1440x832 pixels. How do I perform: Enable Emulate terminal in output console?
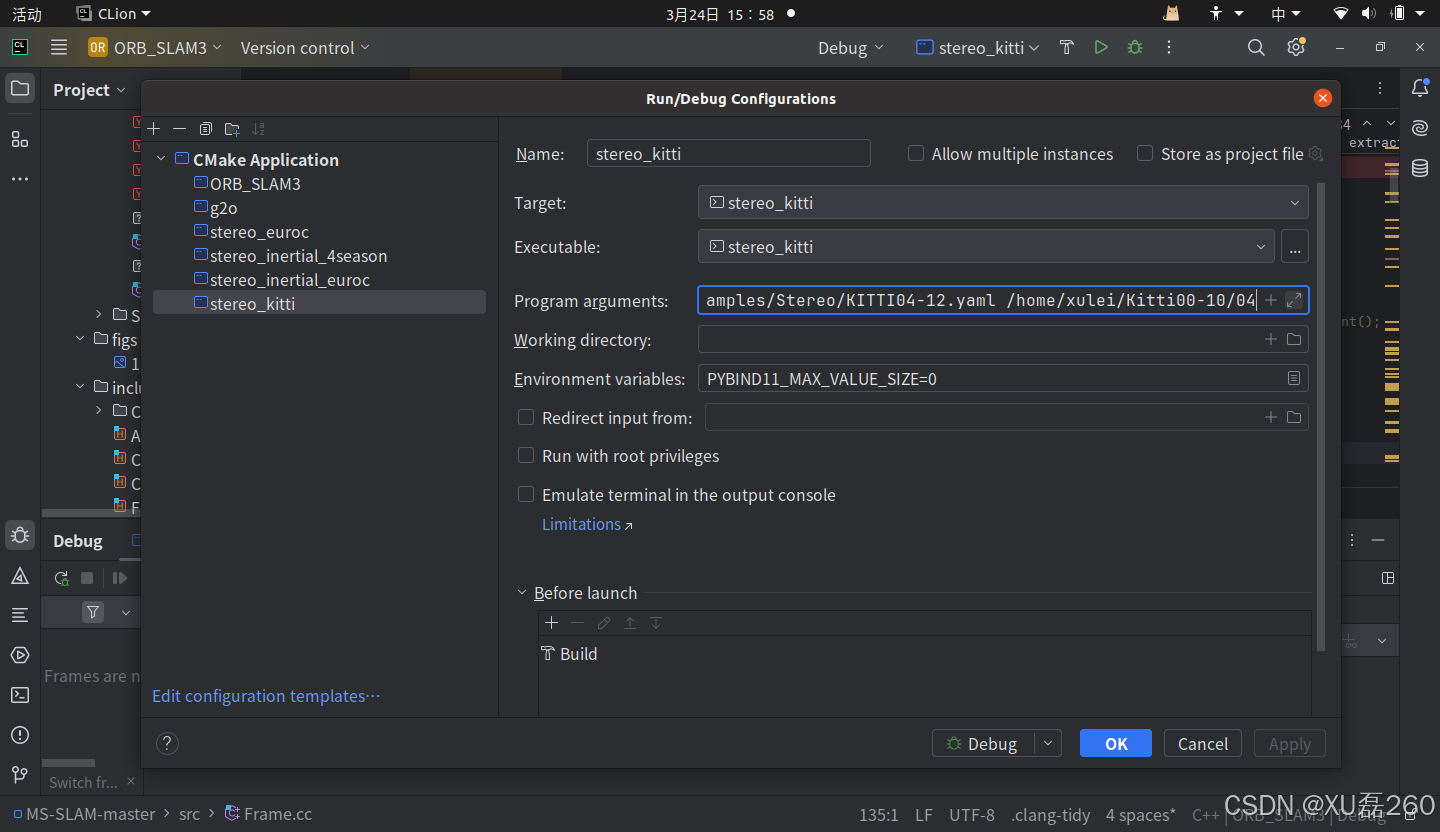[526, 495]
